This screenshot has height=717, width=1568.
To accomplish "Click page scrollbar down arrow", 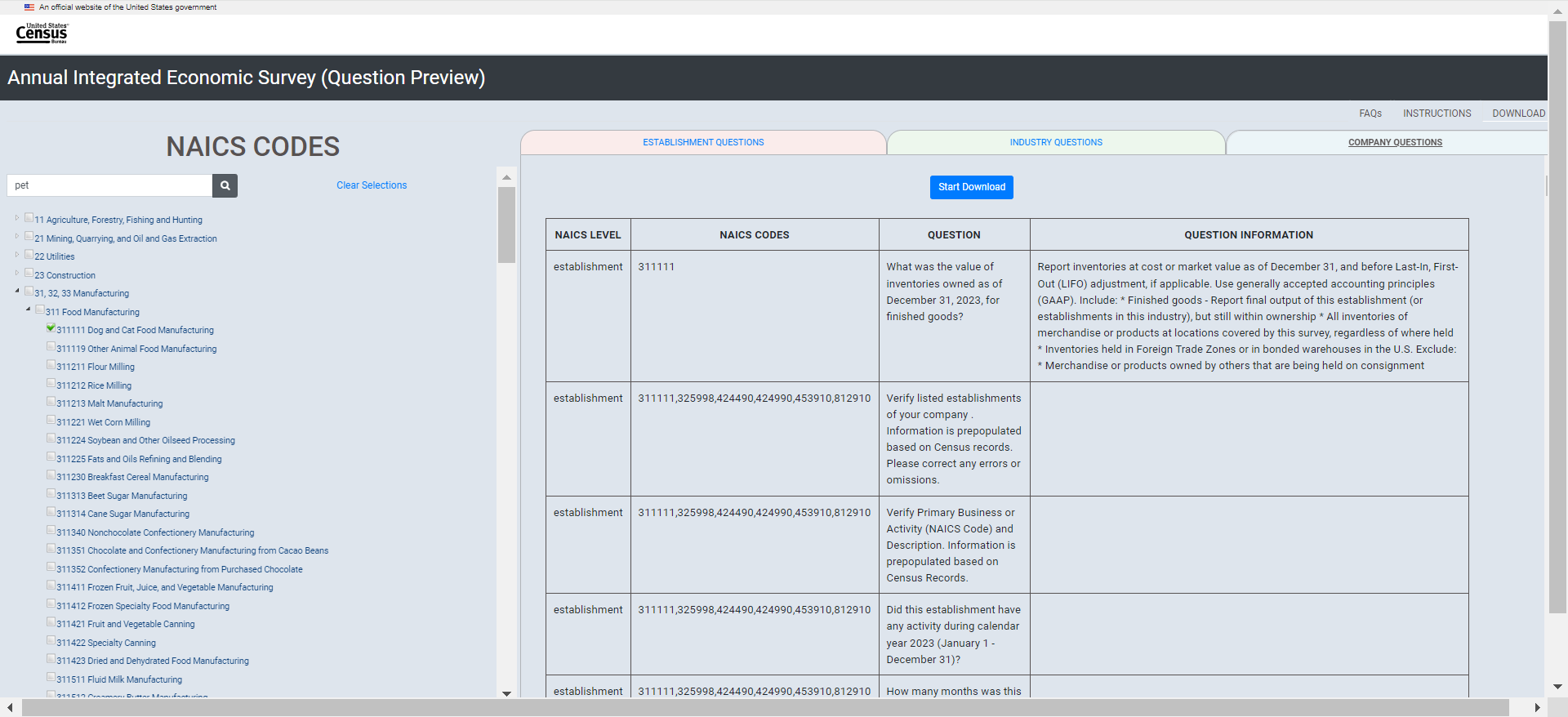I will pyautogui.click(x=1557, y=687).
